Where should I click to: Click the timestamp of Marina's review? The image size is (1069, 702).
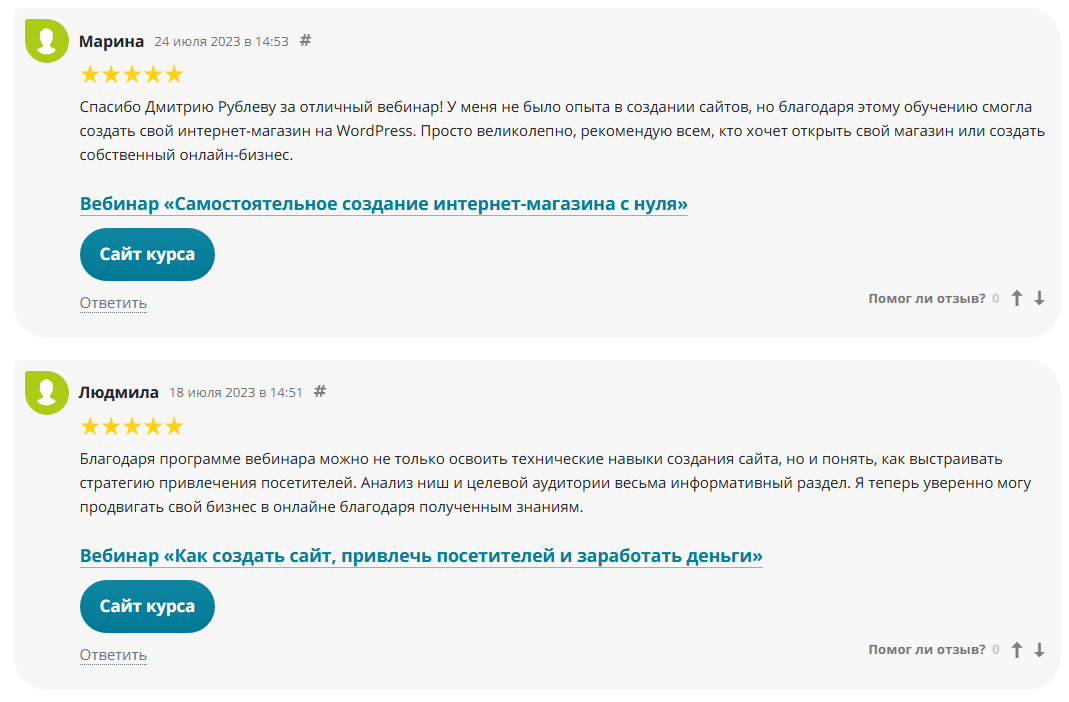pyautogui.click(x=222, y=41)
